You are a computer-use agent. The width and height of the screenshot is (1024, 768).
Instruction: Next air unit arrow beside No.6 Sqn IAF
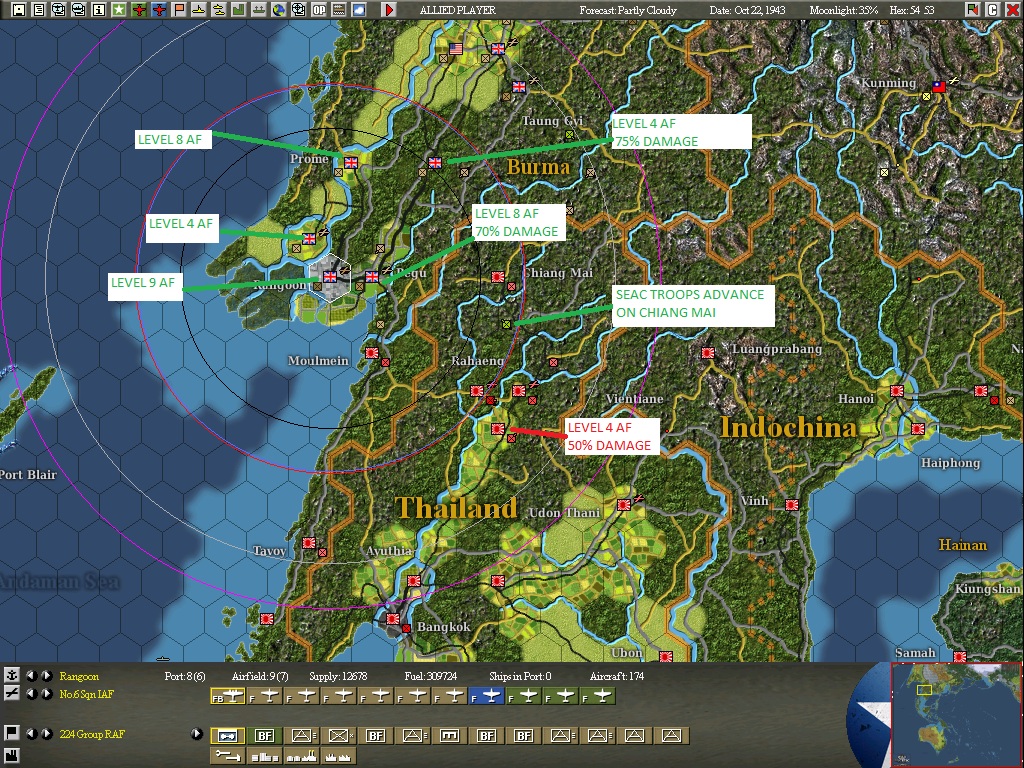pyautogui.click(x=46, y=694)
